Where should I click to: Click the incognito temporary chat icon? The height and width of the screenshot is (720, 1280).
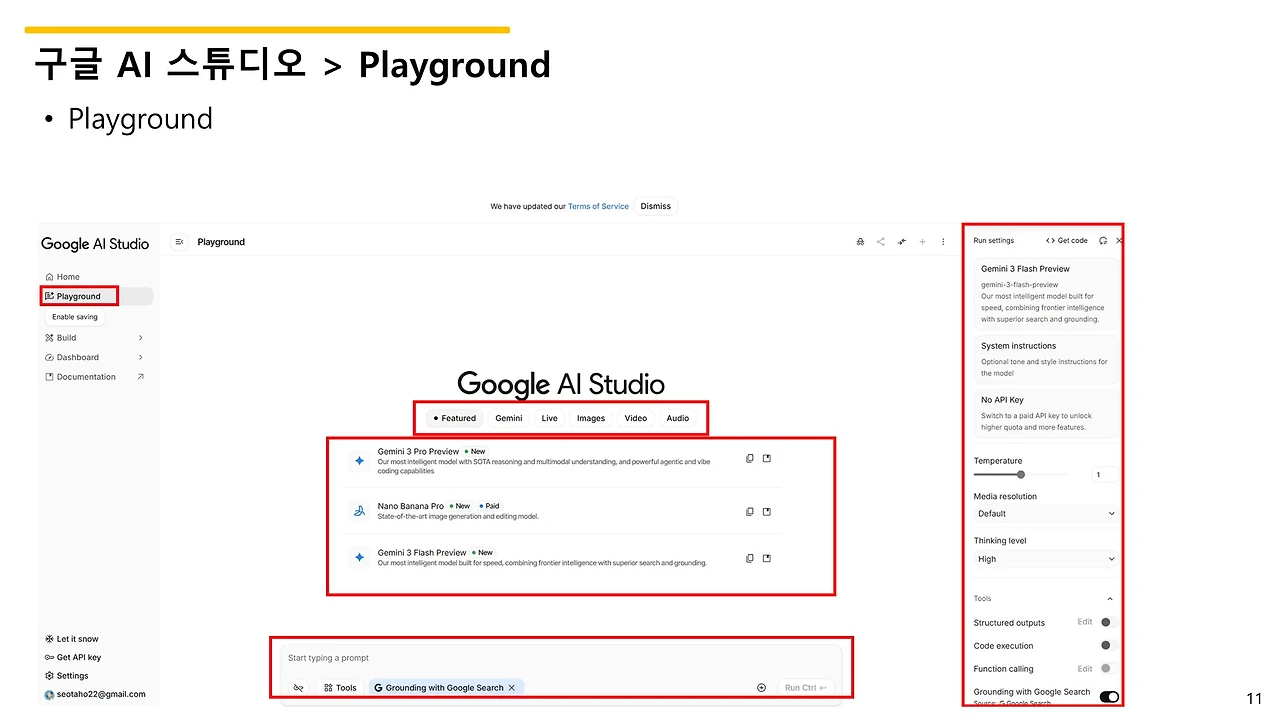(x=861, y=242)
